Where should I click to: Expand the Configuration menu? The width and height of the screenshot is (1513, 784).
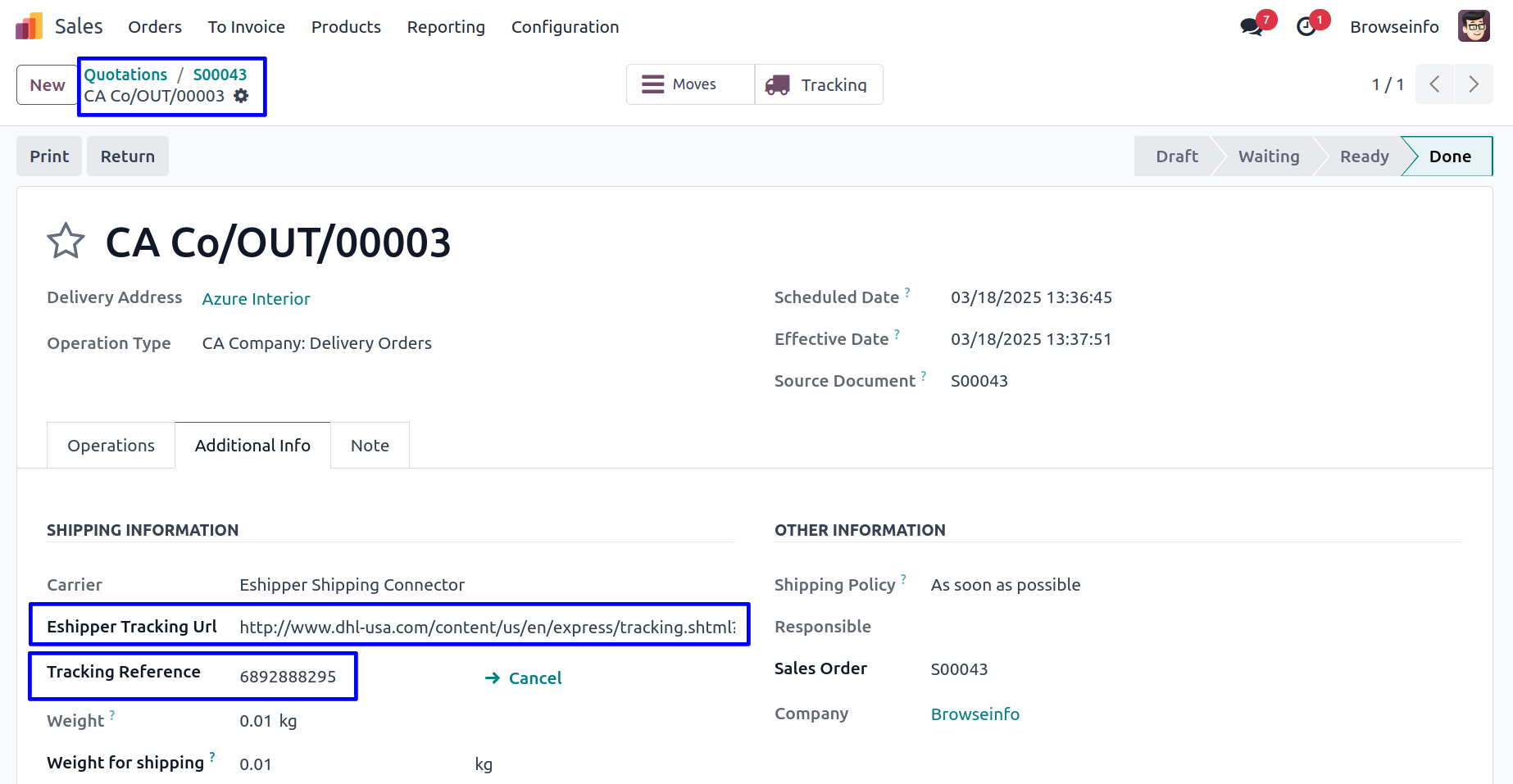click(565, 27)
